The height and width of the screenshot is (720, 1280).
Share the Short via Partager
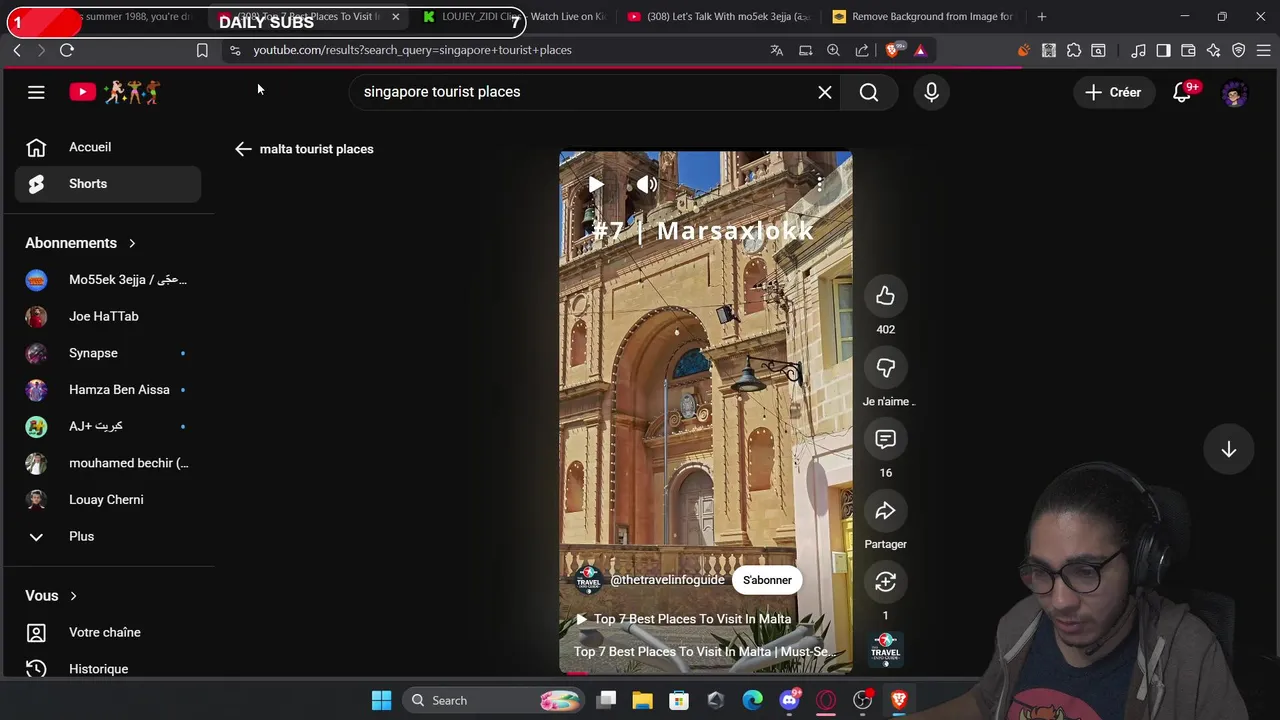coord(885,512)
